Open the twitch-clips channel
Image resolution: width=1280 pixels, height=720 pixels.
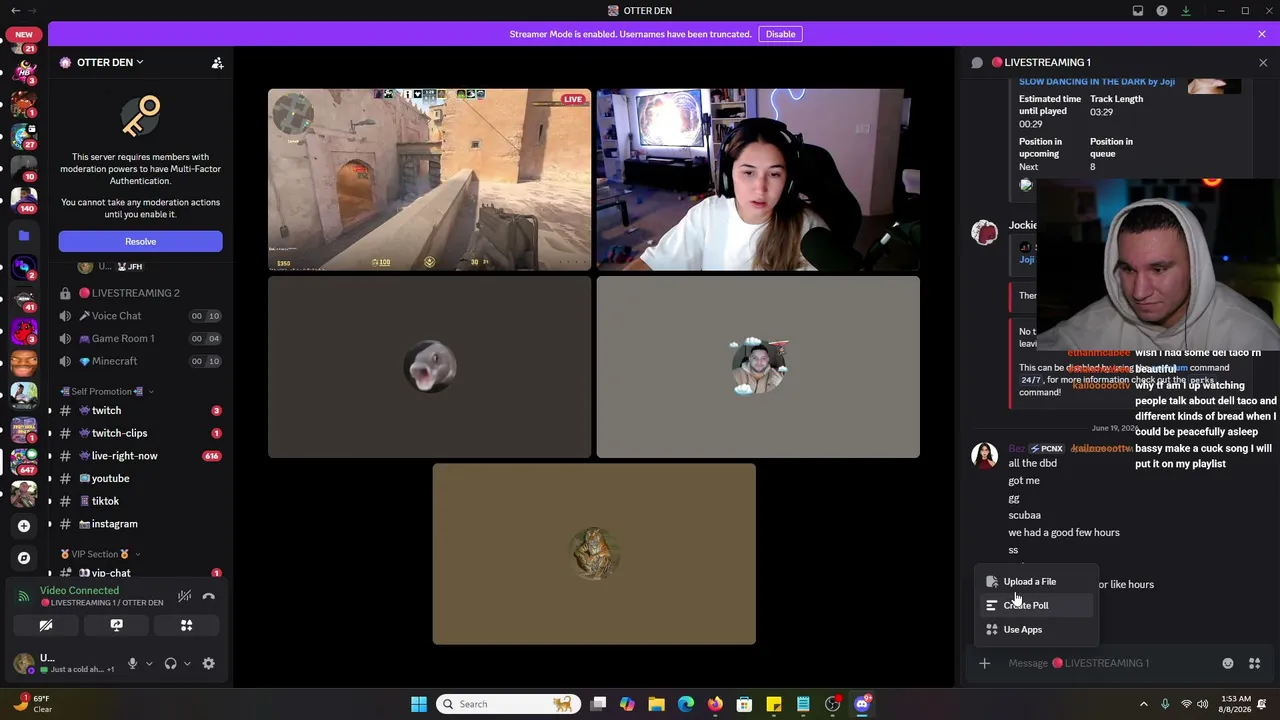tap(140, 433)
